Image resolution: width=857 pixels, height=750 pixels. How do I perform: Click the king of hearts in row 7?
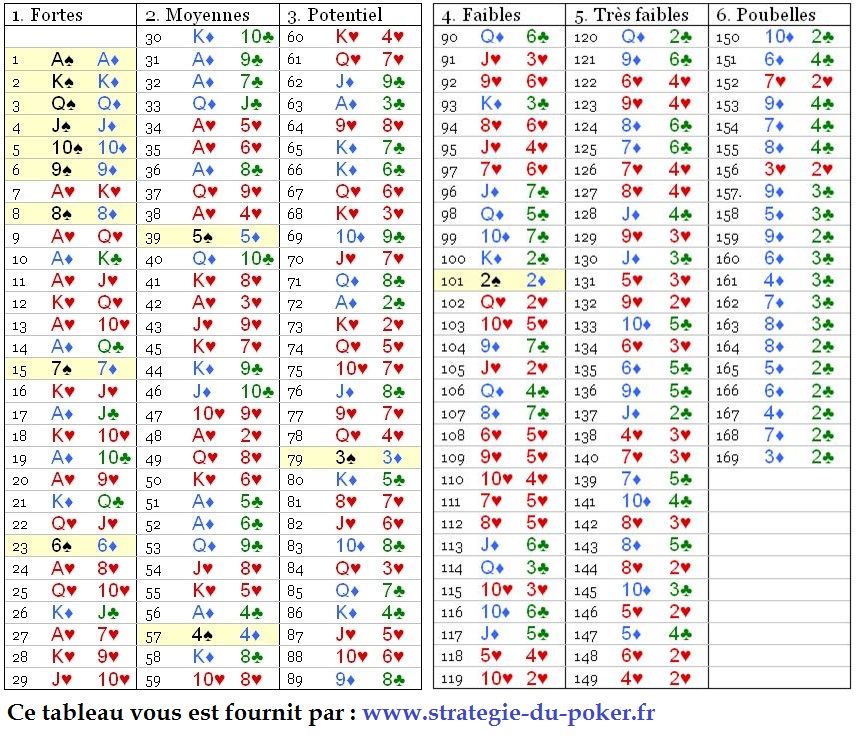pyautogui.click(x=108, y=191)
